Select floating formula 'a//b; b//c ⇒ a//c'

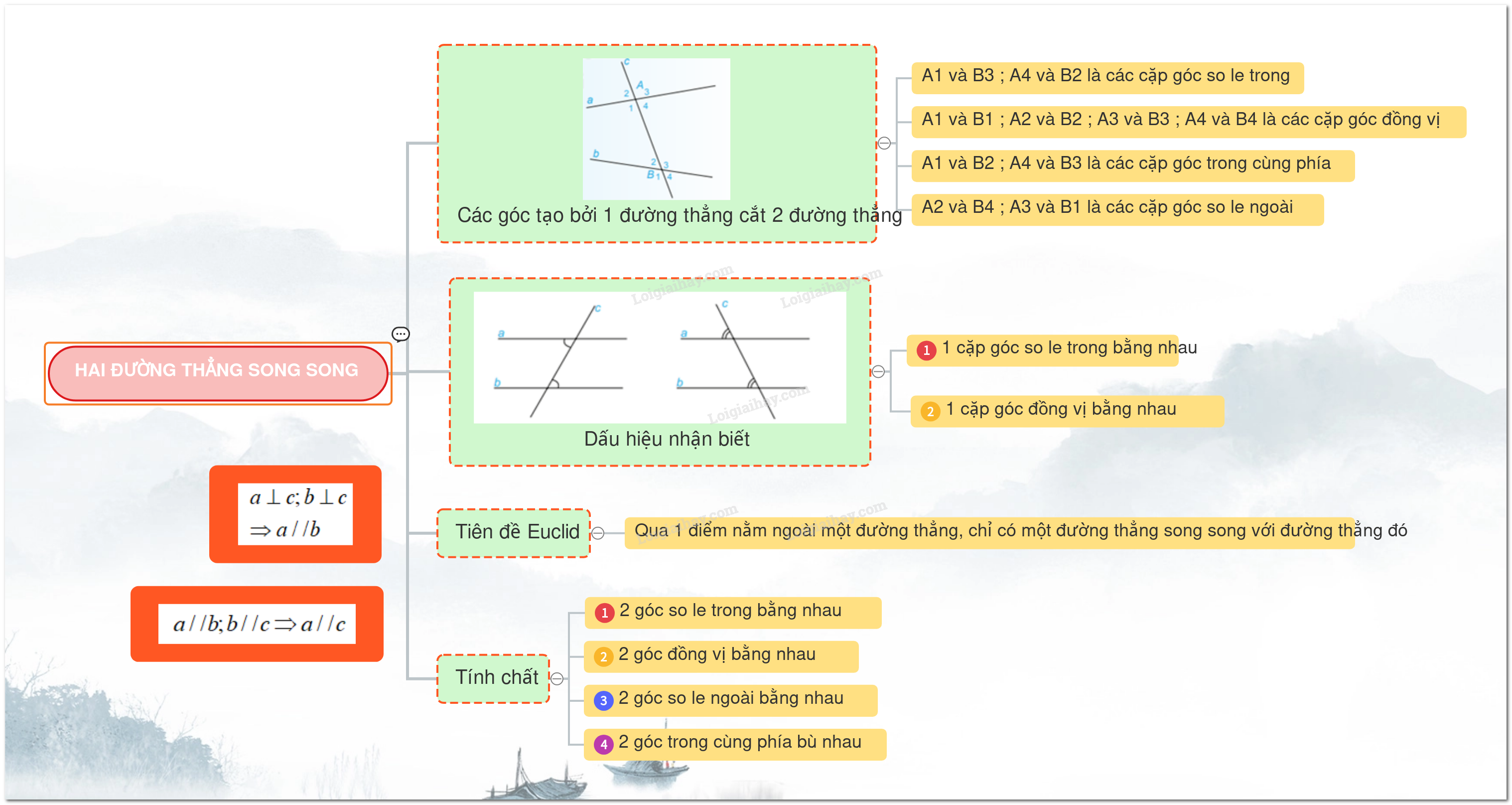click(x=257, y=624)
